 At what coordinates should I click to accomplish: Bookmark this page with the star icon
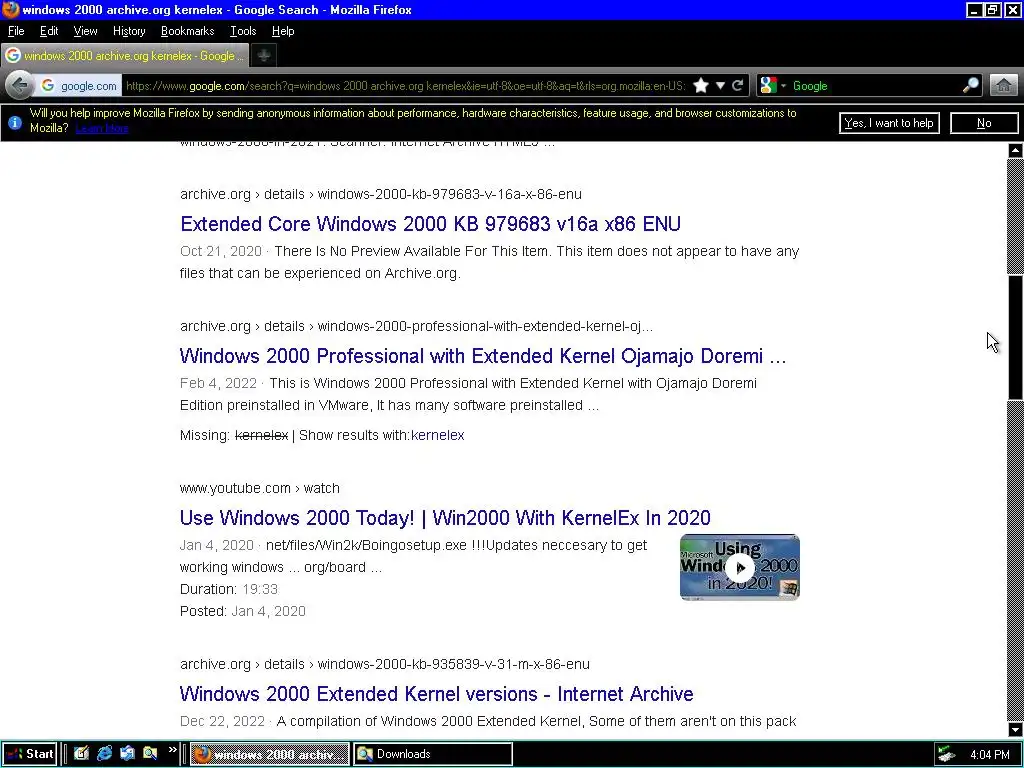(x=701, y=86)
